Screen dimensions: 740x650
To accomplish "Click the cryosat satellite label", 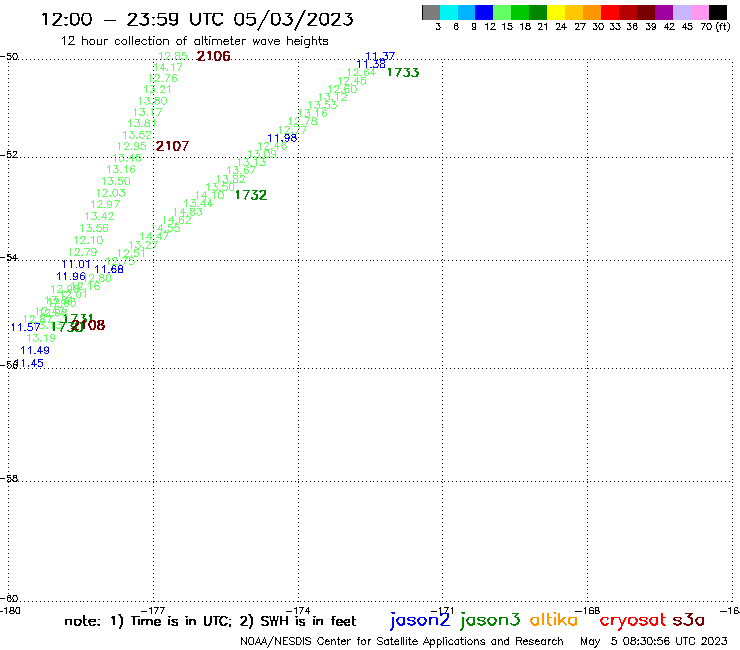I will pyautogui.click(x=633, y=620).
